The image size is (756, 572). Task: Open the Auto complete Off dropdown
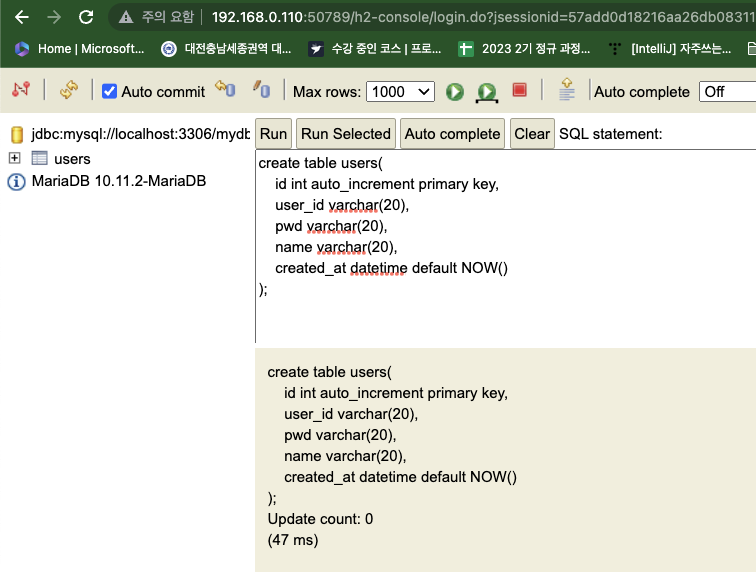727,92
